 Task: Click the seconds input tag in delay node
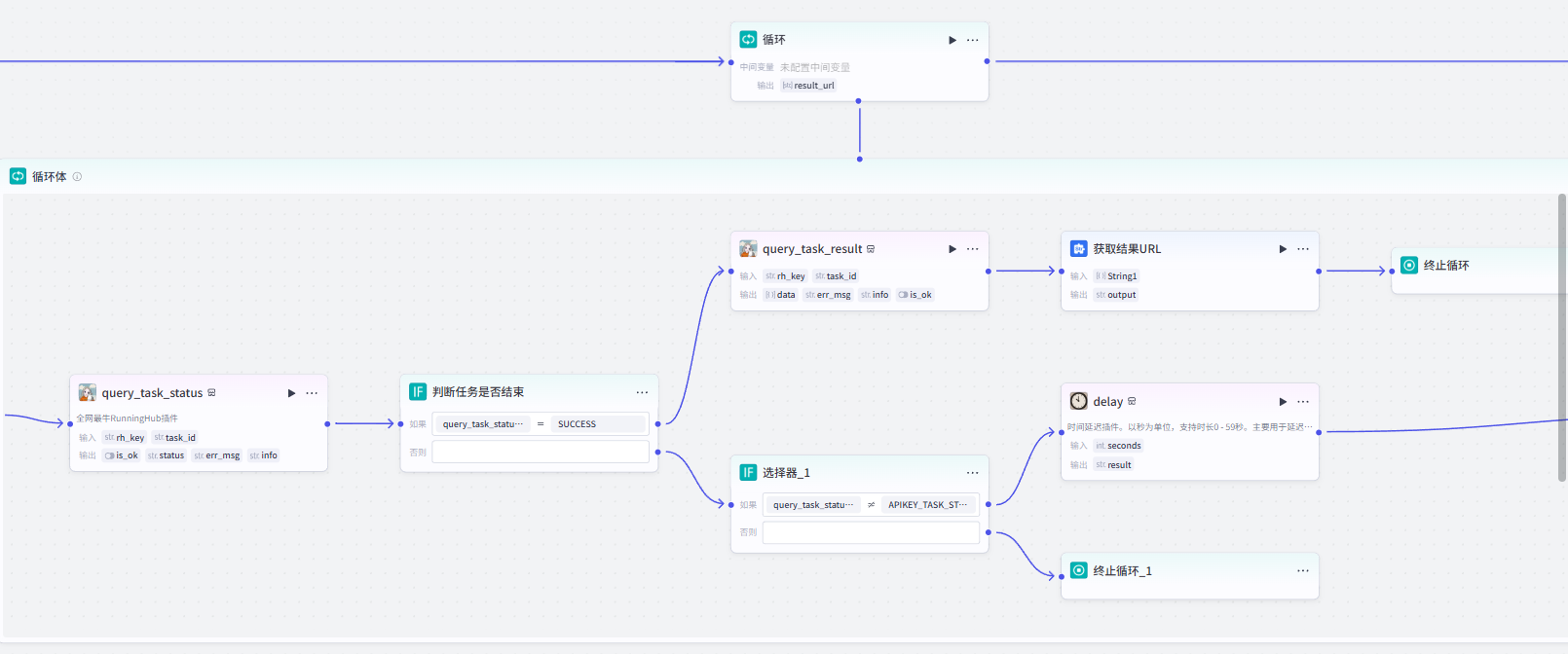pos(1118,446)
